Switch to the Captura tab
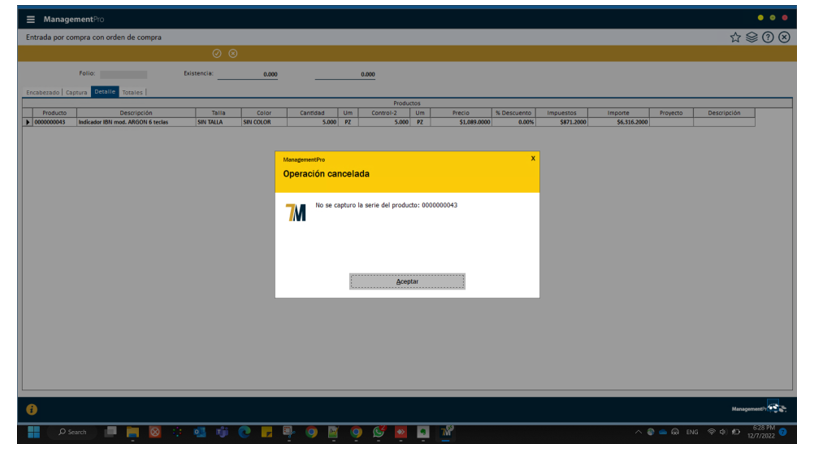 click(x=77, y=92)
